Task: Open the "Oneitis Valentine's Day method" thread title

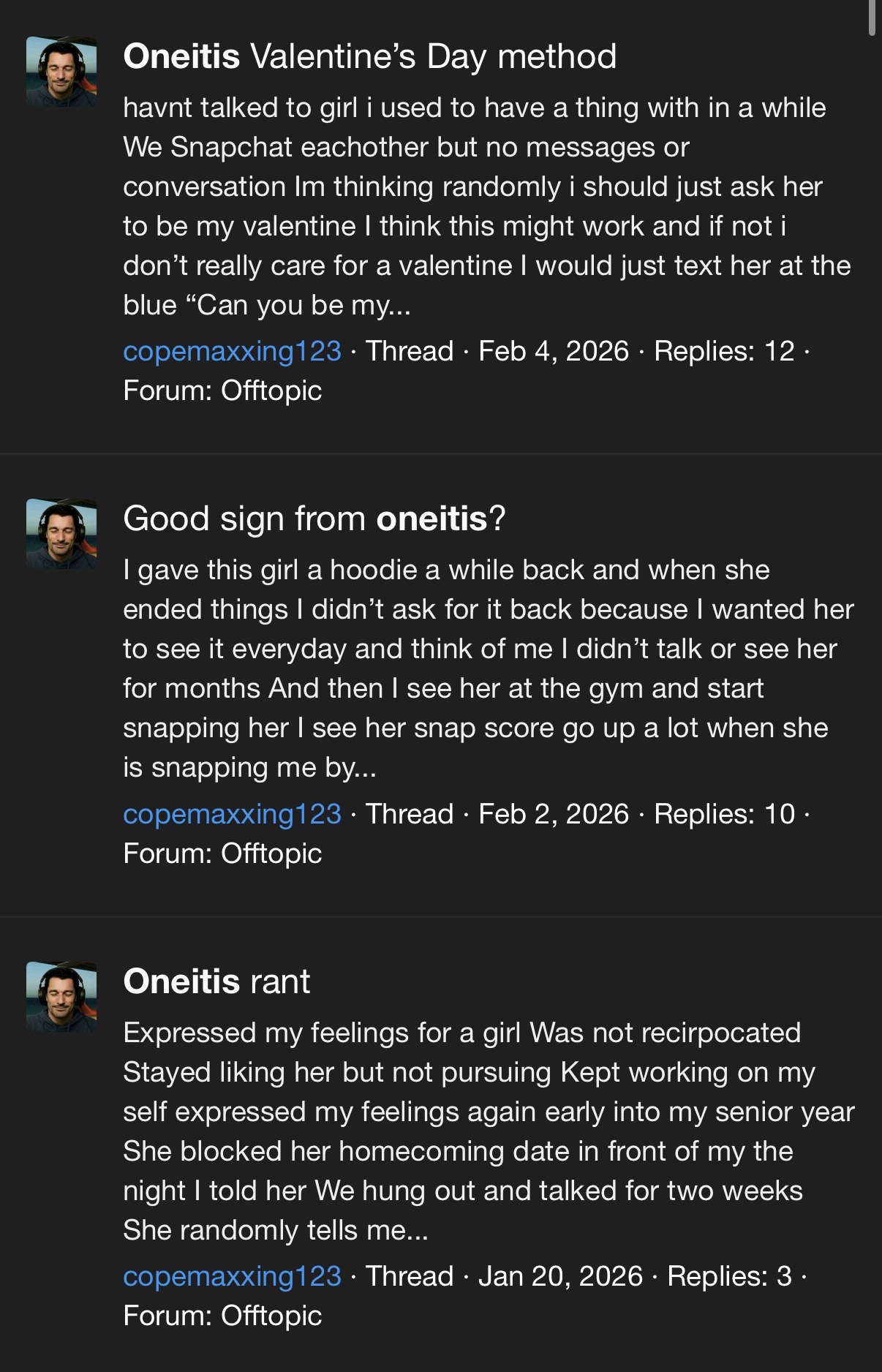Action: tap(369, 56)
